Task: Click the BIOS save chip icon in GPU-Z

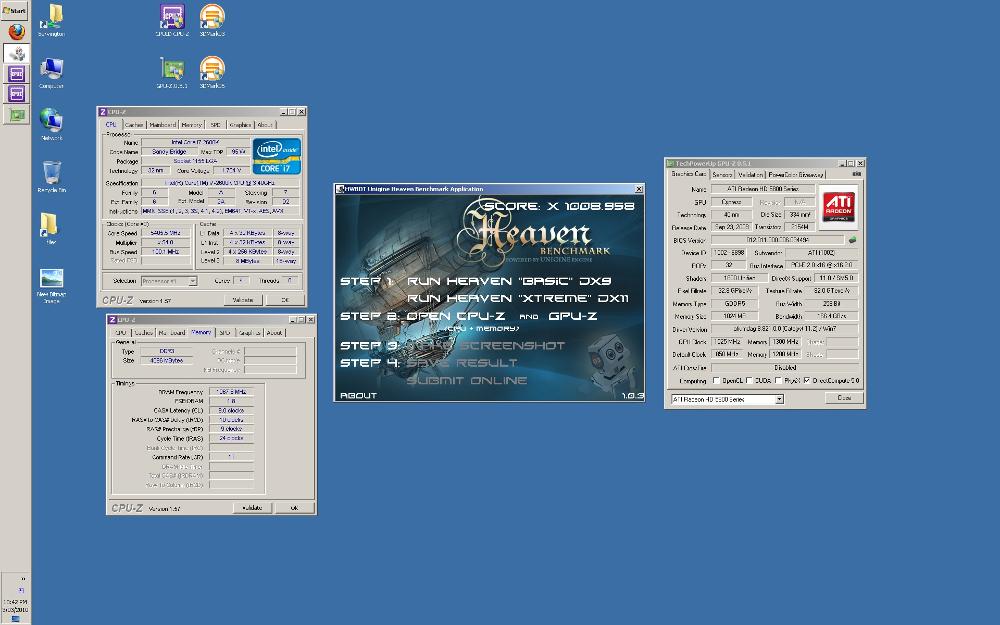Action: click(x=852, y=240)
